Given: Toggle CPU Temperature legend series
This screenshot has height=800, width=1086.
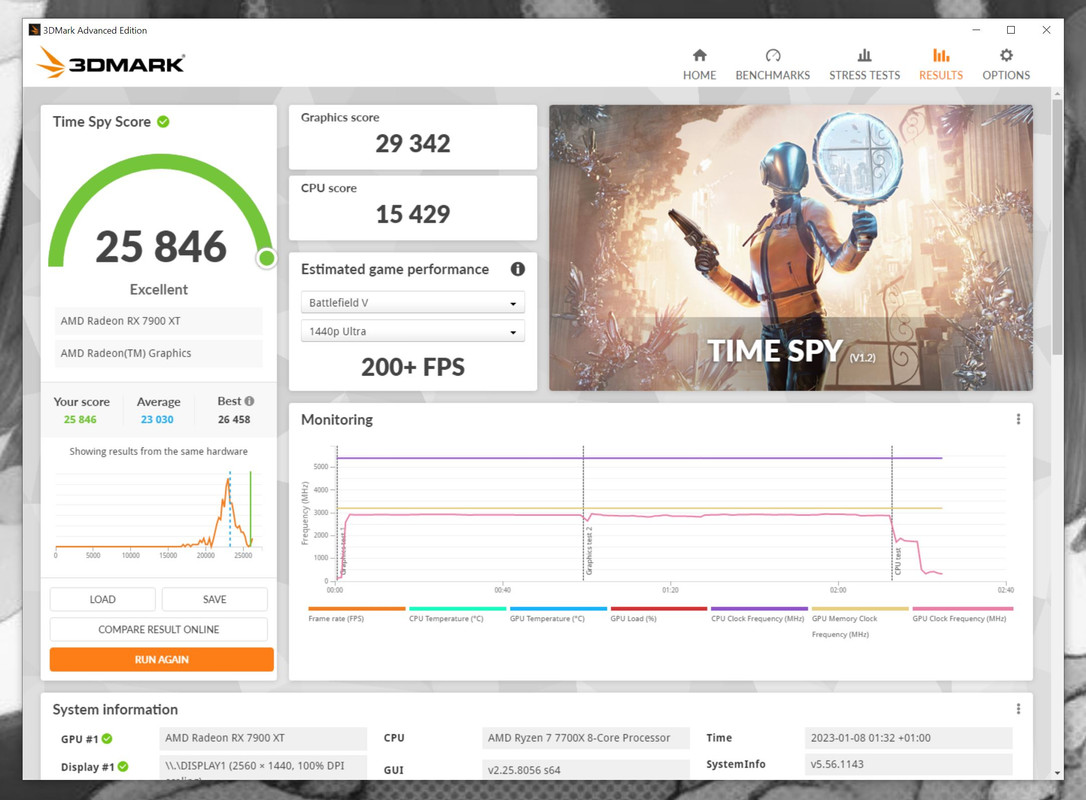Looking at the screenshot, I should pos(457,614).
